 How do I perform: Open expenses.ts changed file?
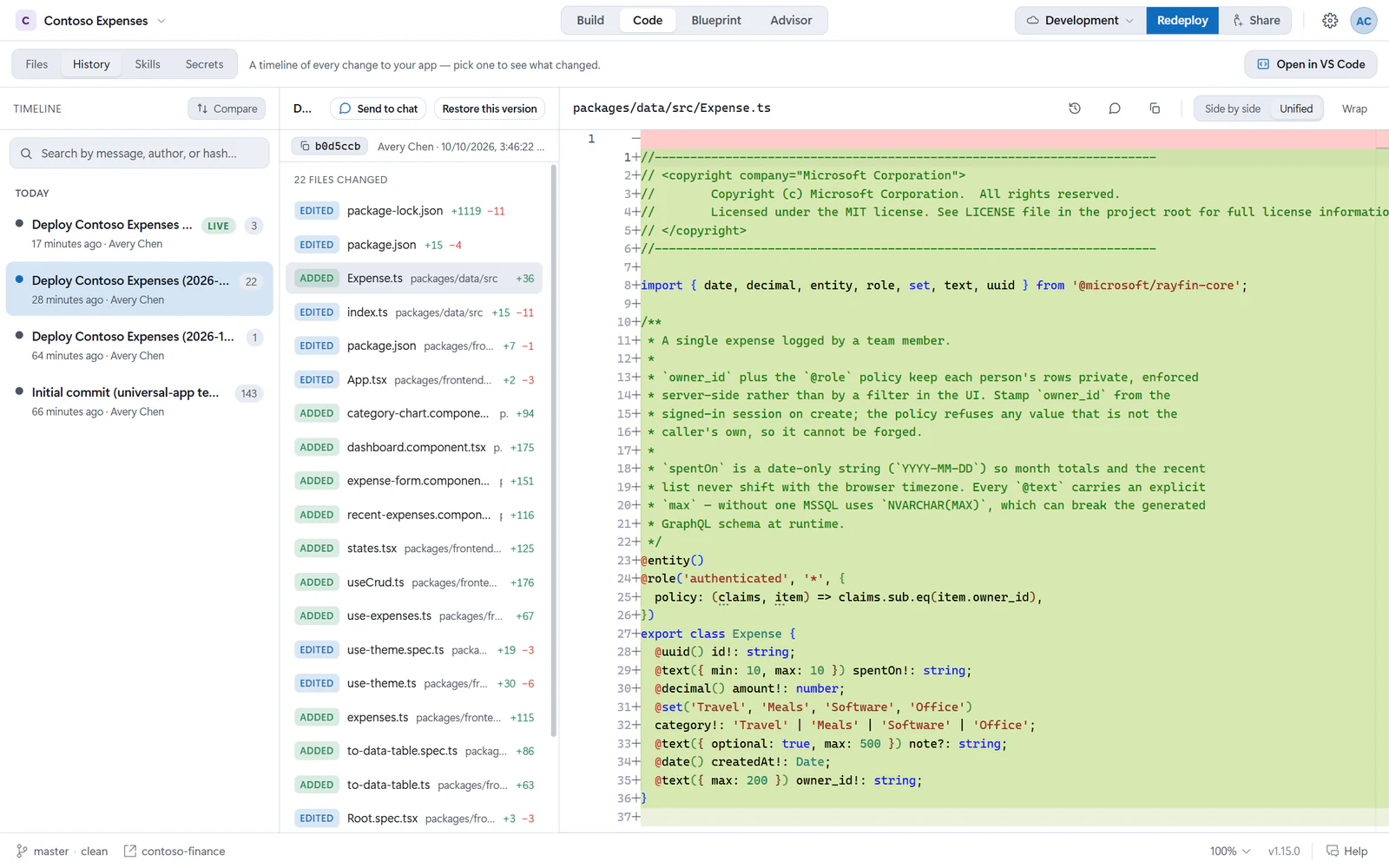click(x=414, y=718)
